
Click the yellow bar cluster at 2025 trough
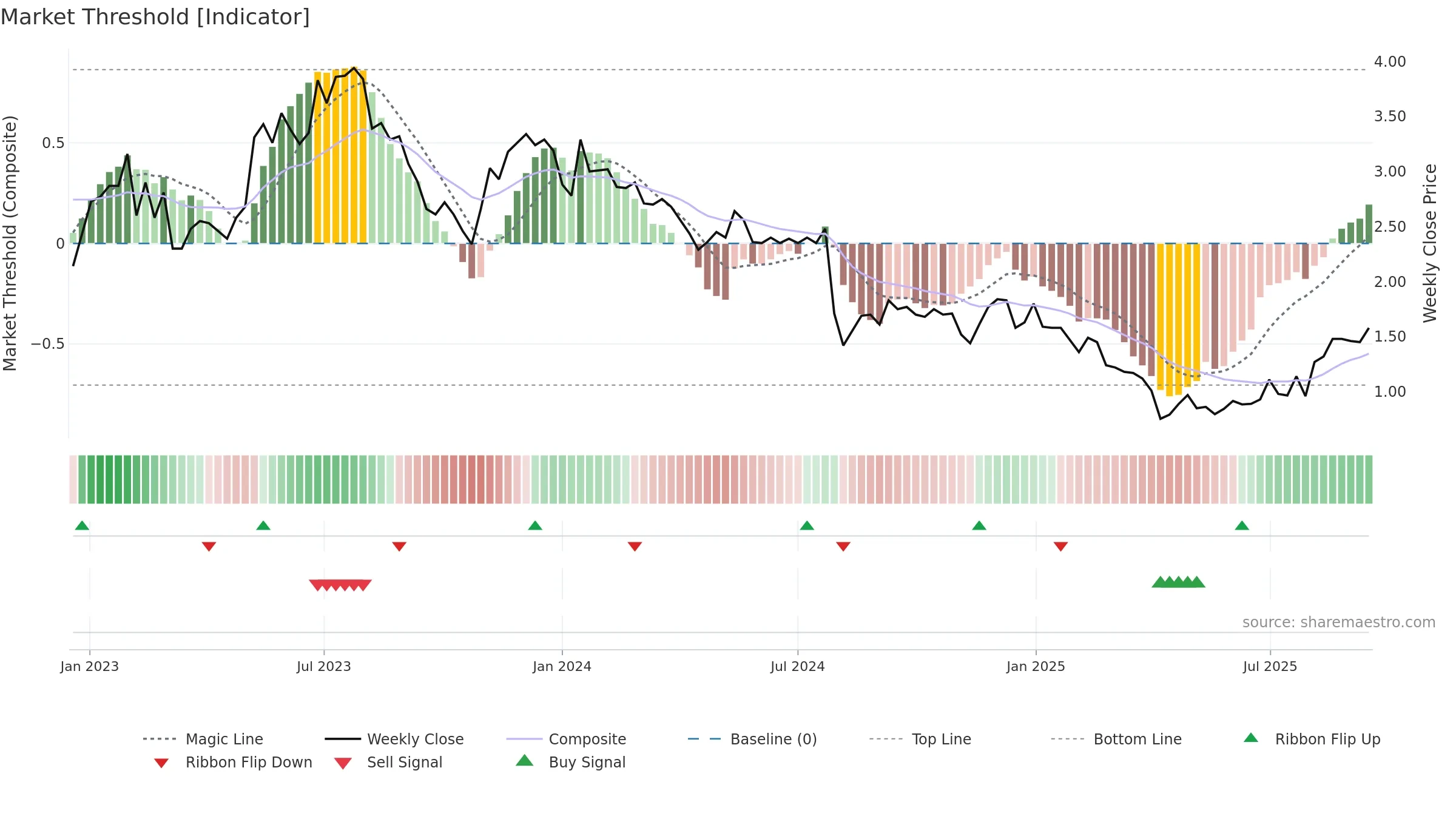pyautogui.click(x=1178, y=320)
